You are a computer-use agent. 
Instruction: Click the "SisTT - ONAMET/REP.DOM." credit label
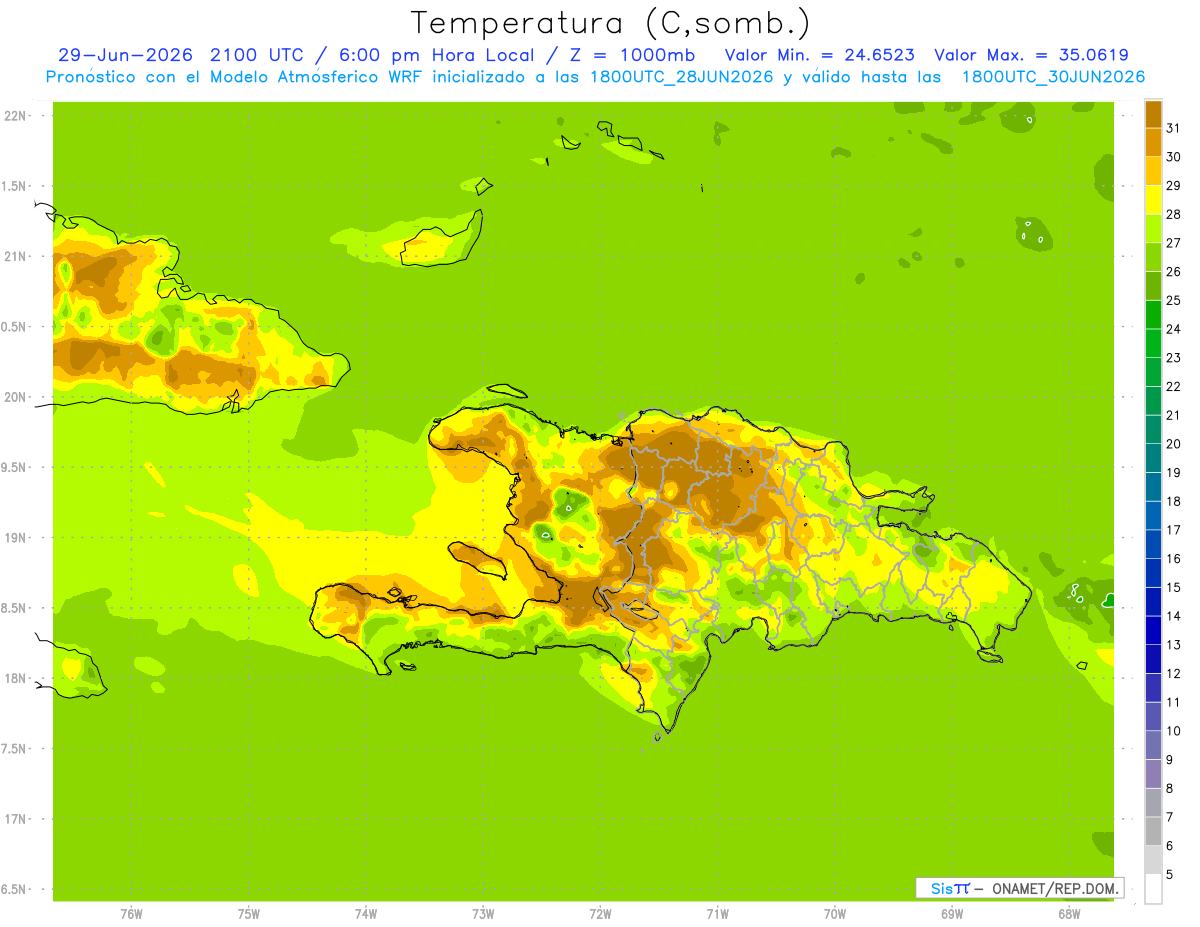1019,888
